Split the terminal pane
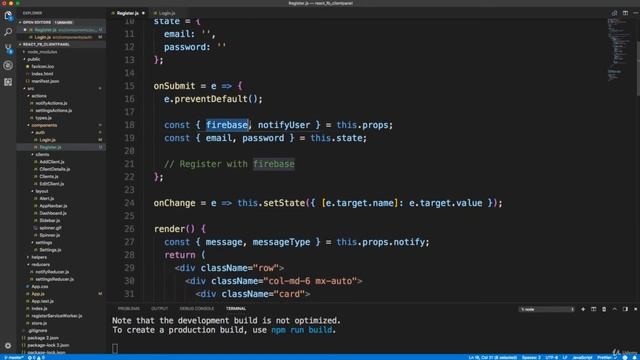Screen dimensions: 640x360 point(593,309)
